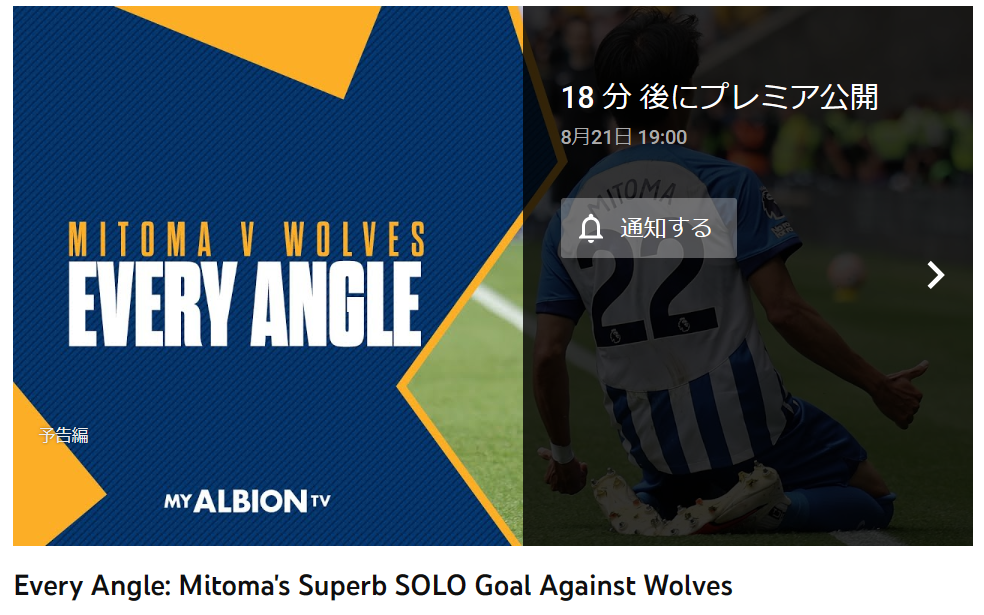Click the 18 分 後にプレミア公開 premiere text

(x=719, y=97)
